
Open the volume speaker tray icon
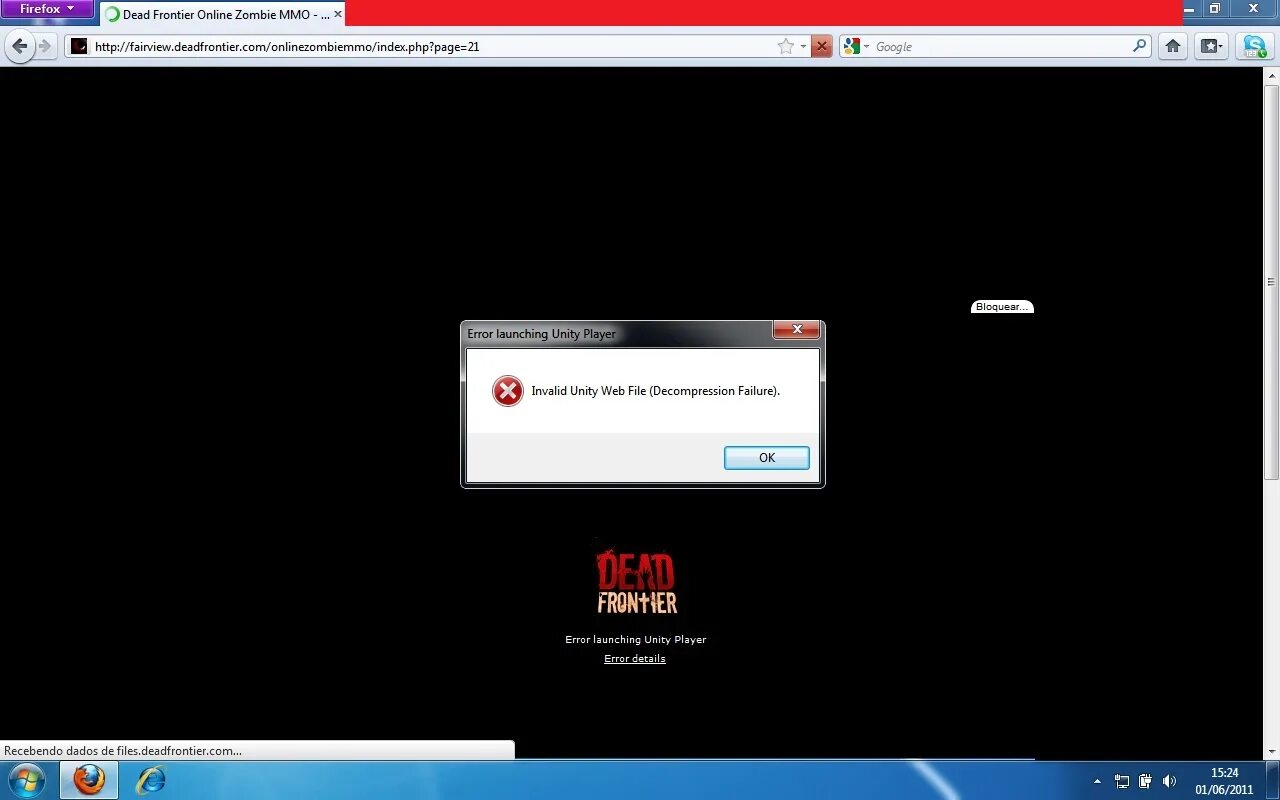(x=1169, y=781)
